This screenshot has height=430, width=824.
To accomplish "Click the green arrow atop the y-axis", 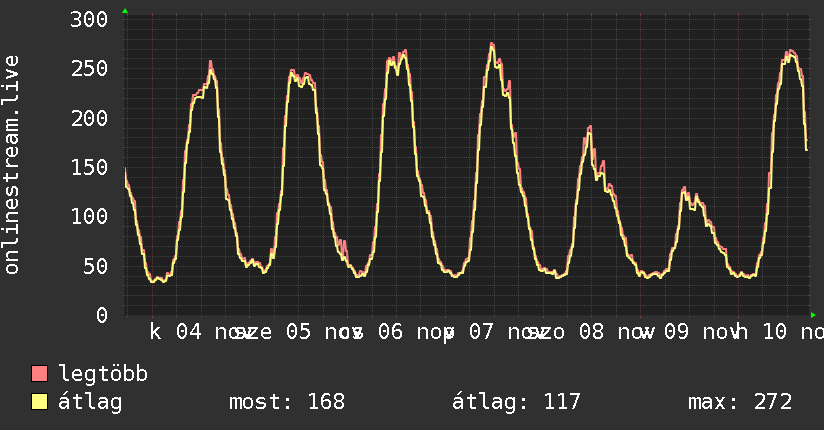I will [x=125, y=11].
